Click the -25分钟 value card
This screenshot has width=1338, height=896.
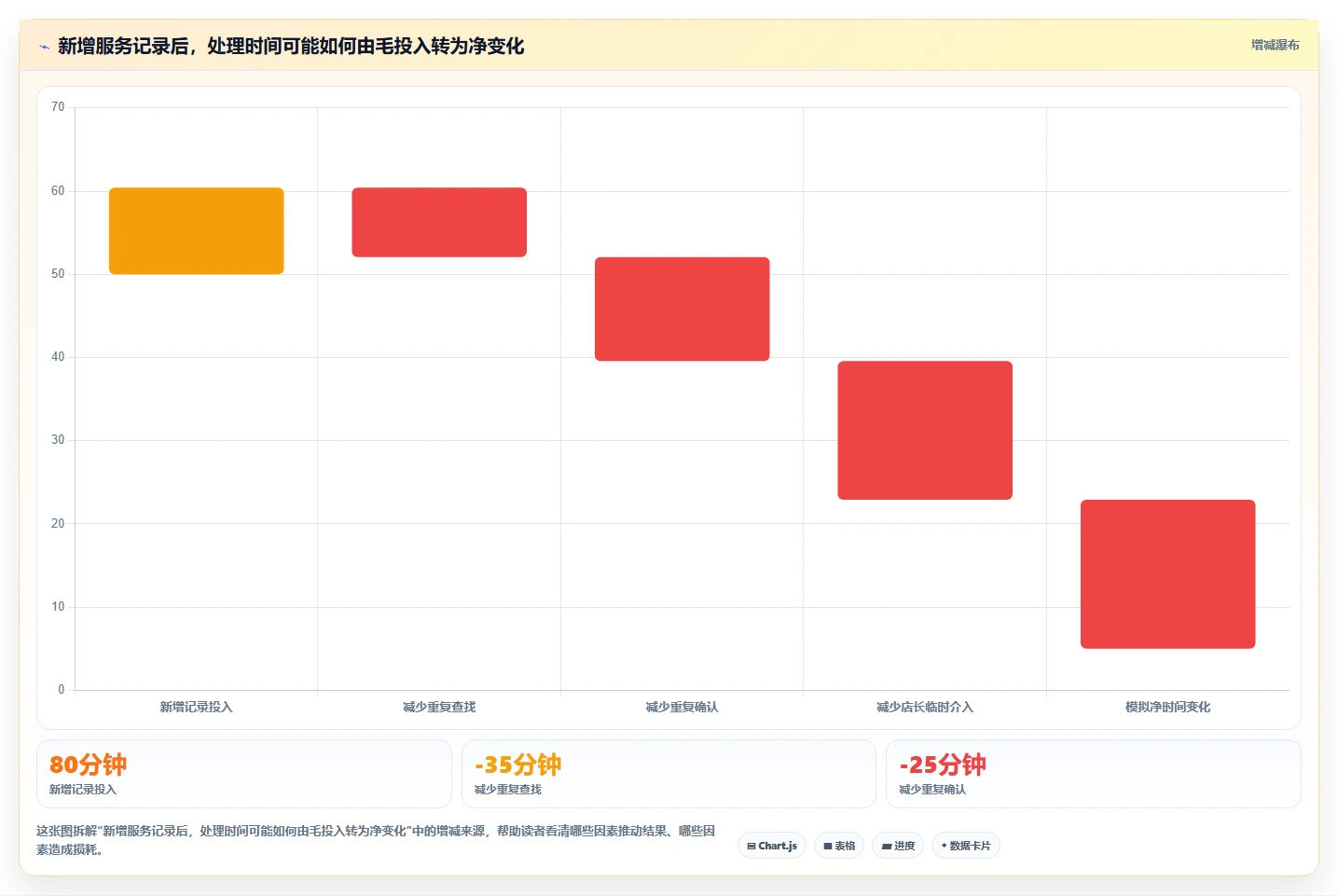(x=1093, y=774)
